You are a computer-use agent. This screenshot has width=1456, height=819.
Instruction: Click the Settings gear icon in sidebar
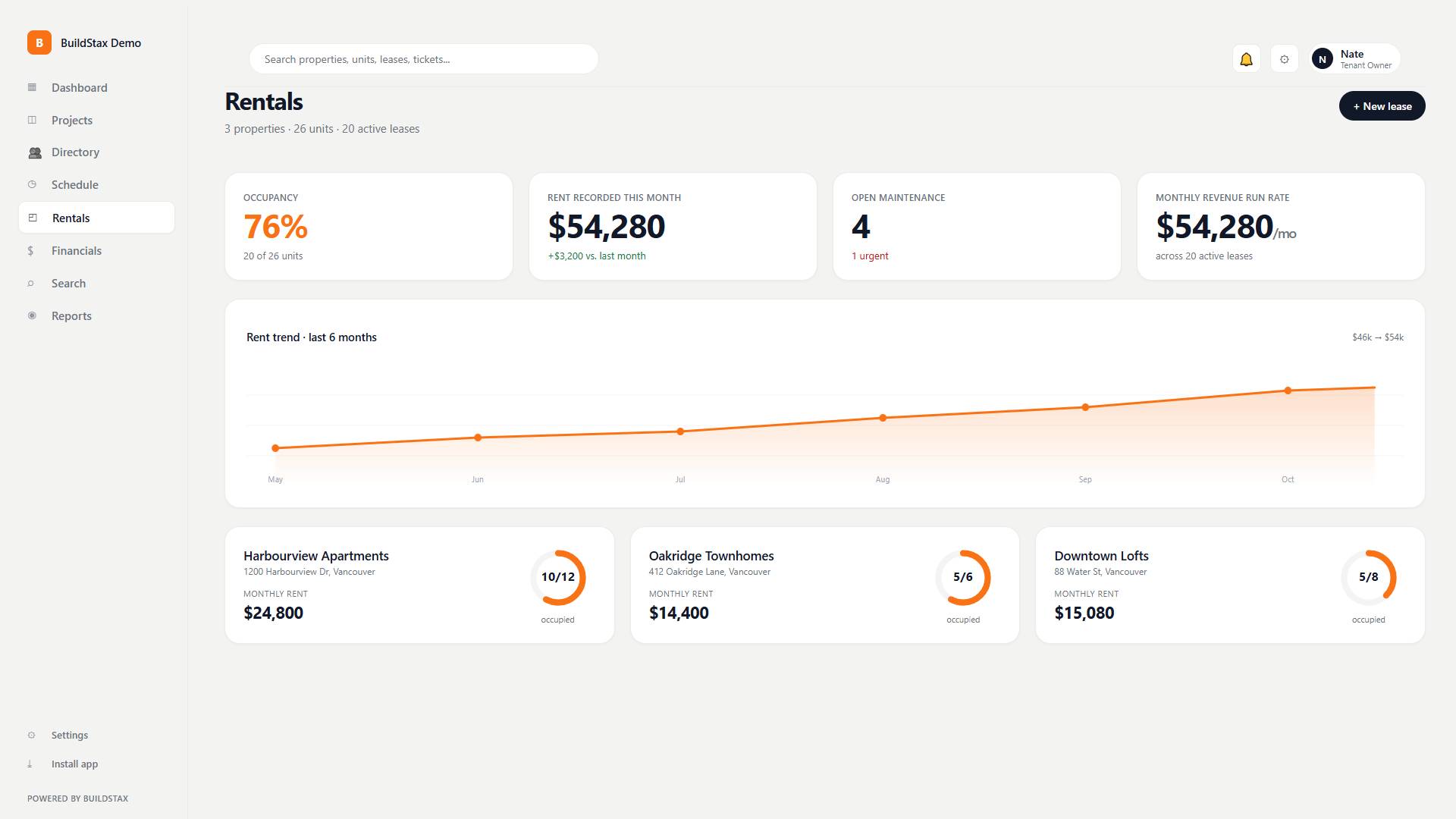31,735
